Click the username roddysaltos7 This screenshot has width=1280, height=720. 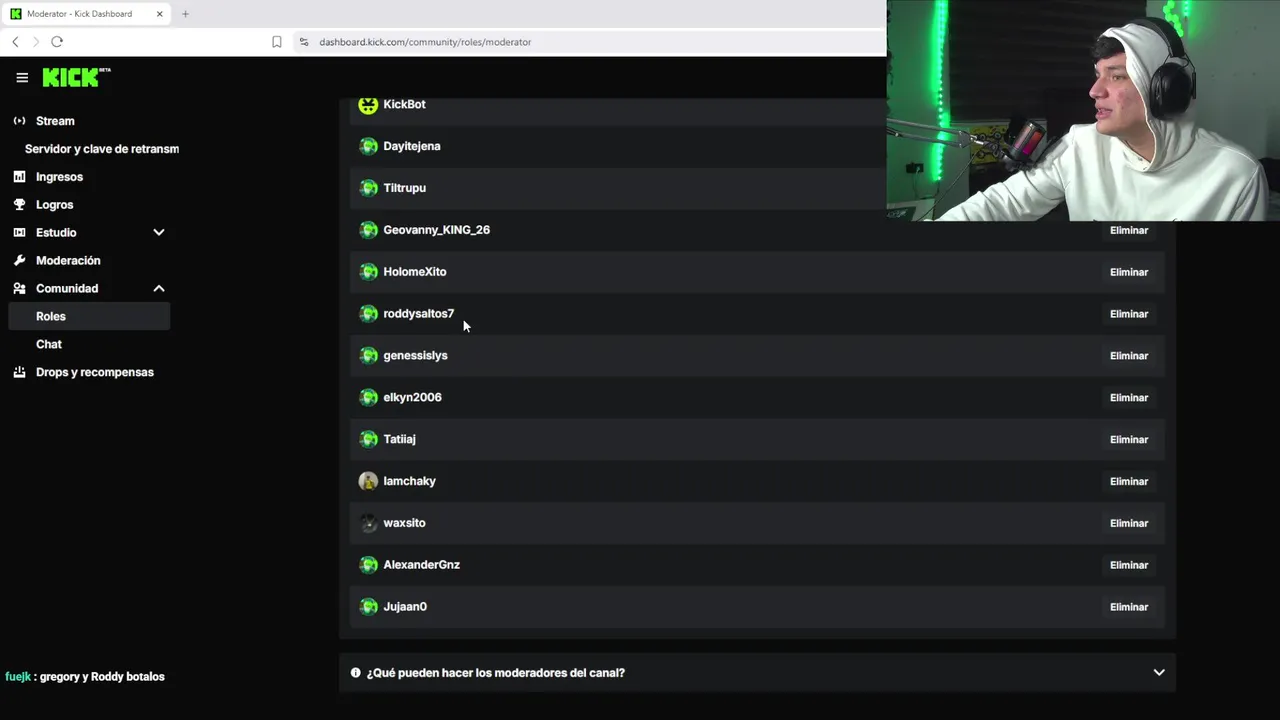pos(418,314)
